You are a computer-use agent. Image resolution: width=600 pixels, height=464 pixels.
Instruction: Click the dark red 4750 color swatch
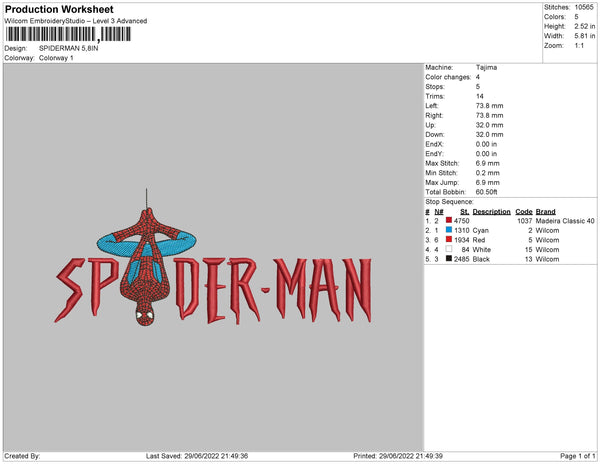click(x=449, y=220)
